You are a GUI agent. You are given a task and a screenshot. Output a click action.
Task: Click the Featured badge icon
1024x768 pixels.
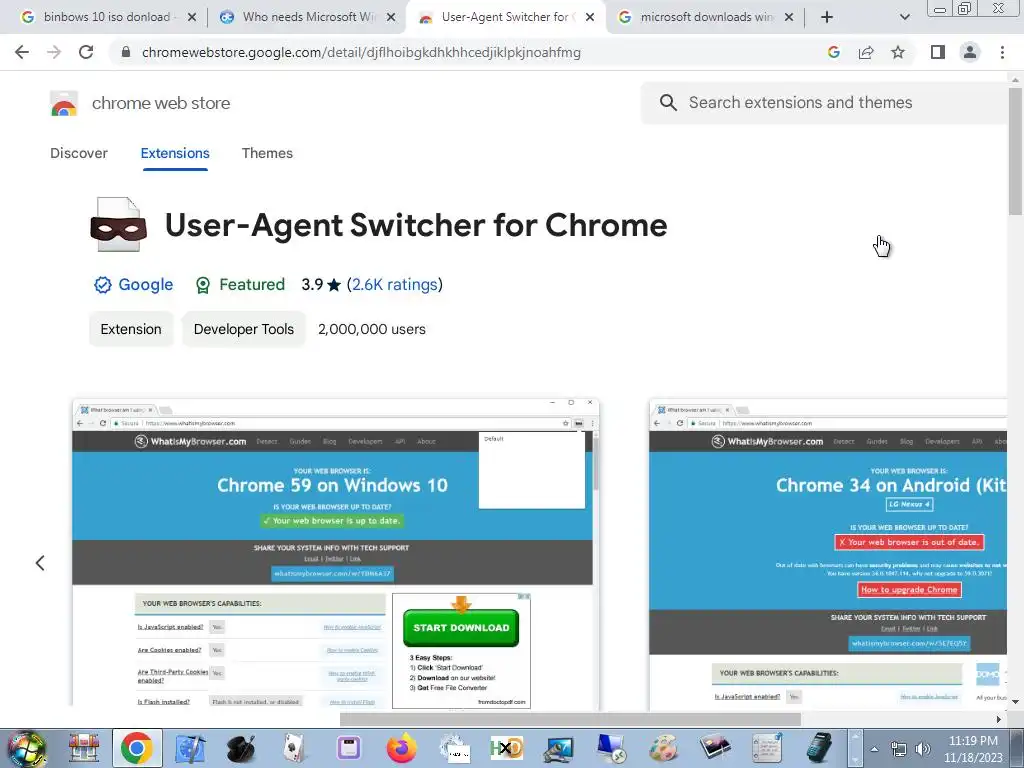pyautogui.click(x=202, y=285)
